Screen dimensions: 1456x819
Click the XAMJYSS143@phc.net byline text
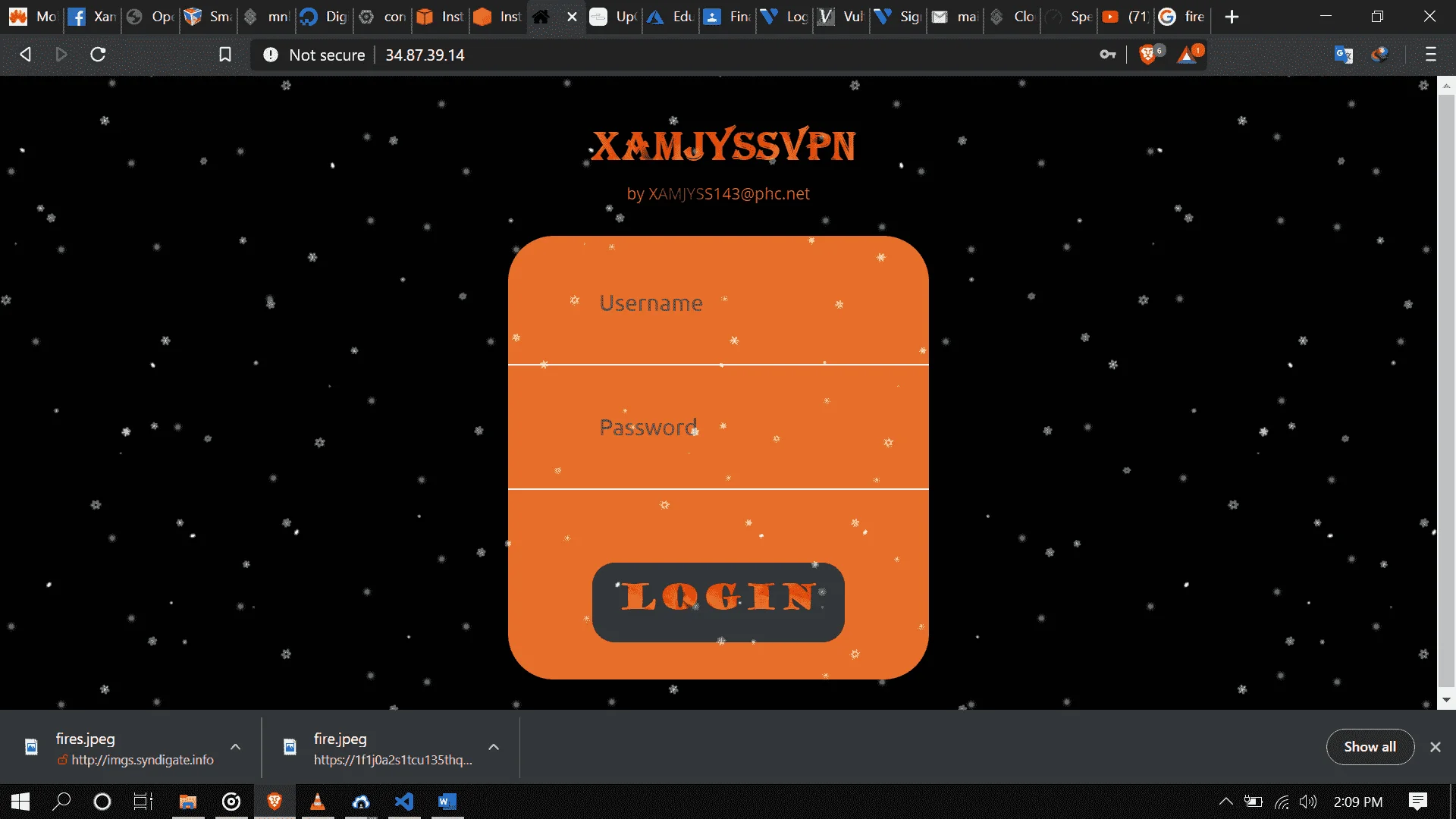(x=729, y=194)
